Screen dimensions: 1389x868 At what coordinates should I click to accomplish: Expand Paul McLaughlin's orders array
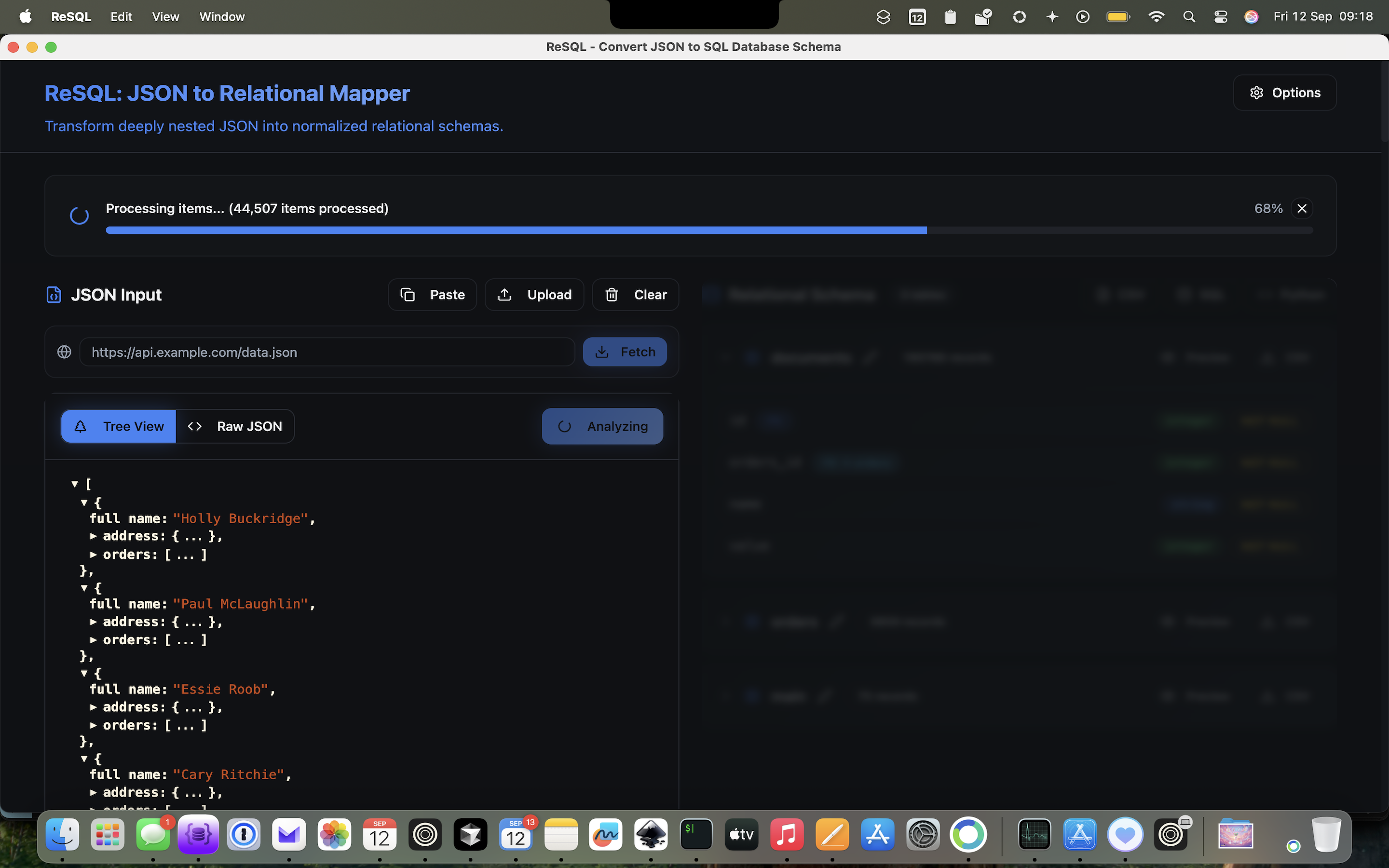click(x=94, y=640)
